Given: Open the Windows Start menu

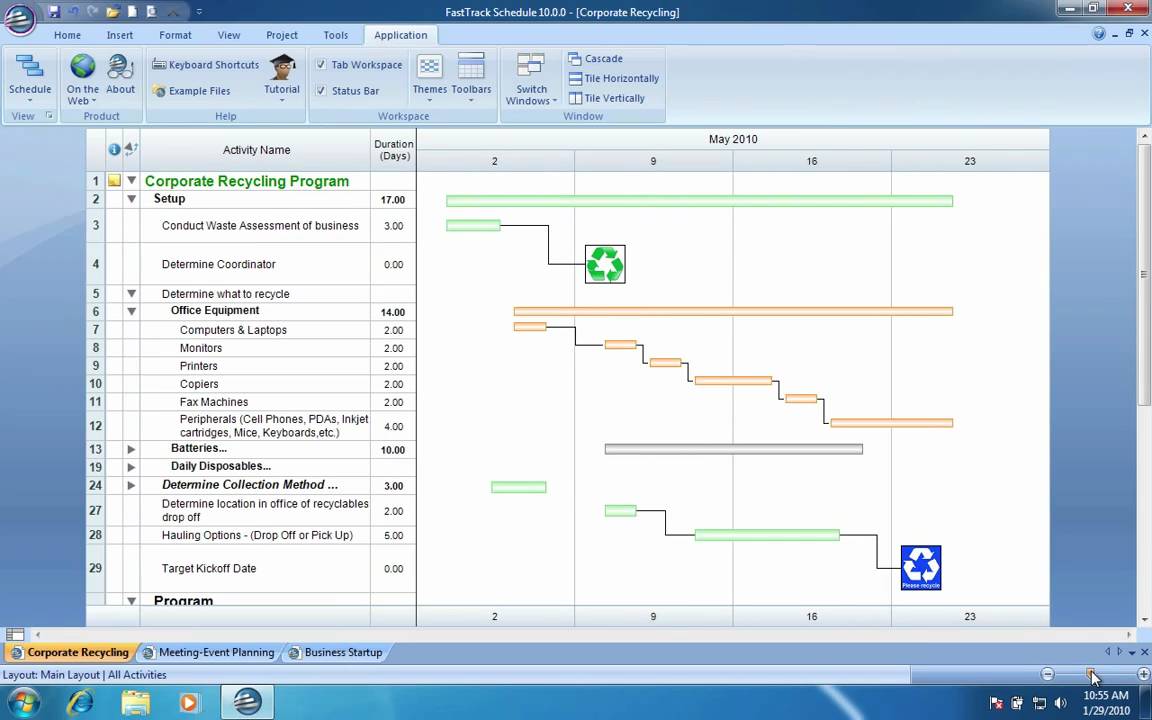Looking at the screenshot, I should [x=24, y=703].
